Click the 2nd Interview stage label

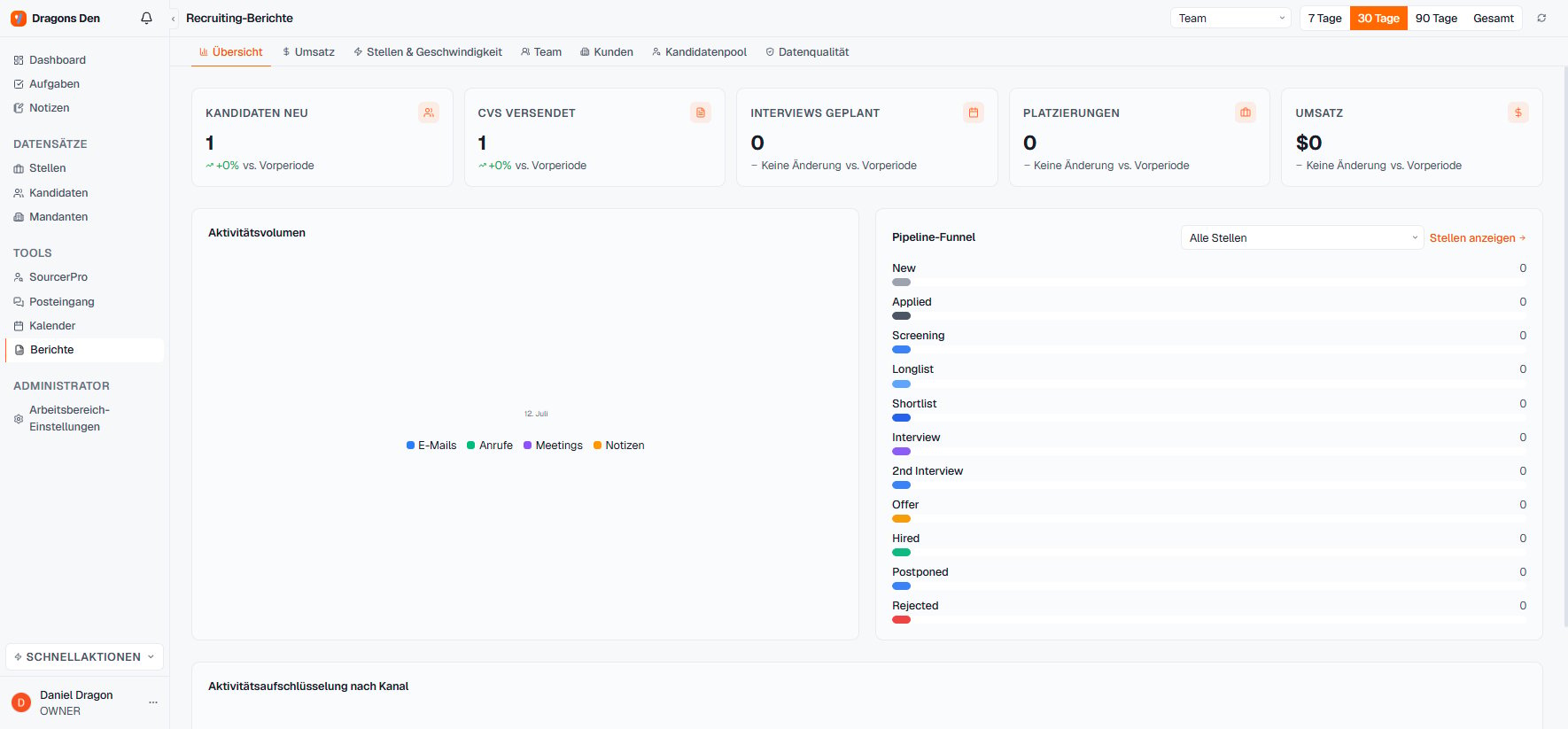(x=928, y=471)
